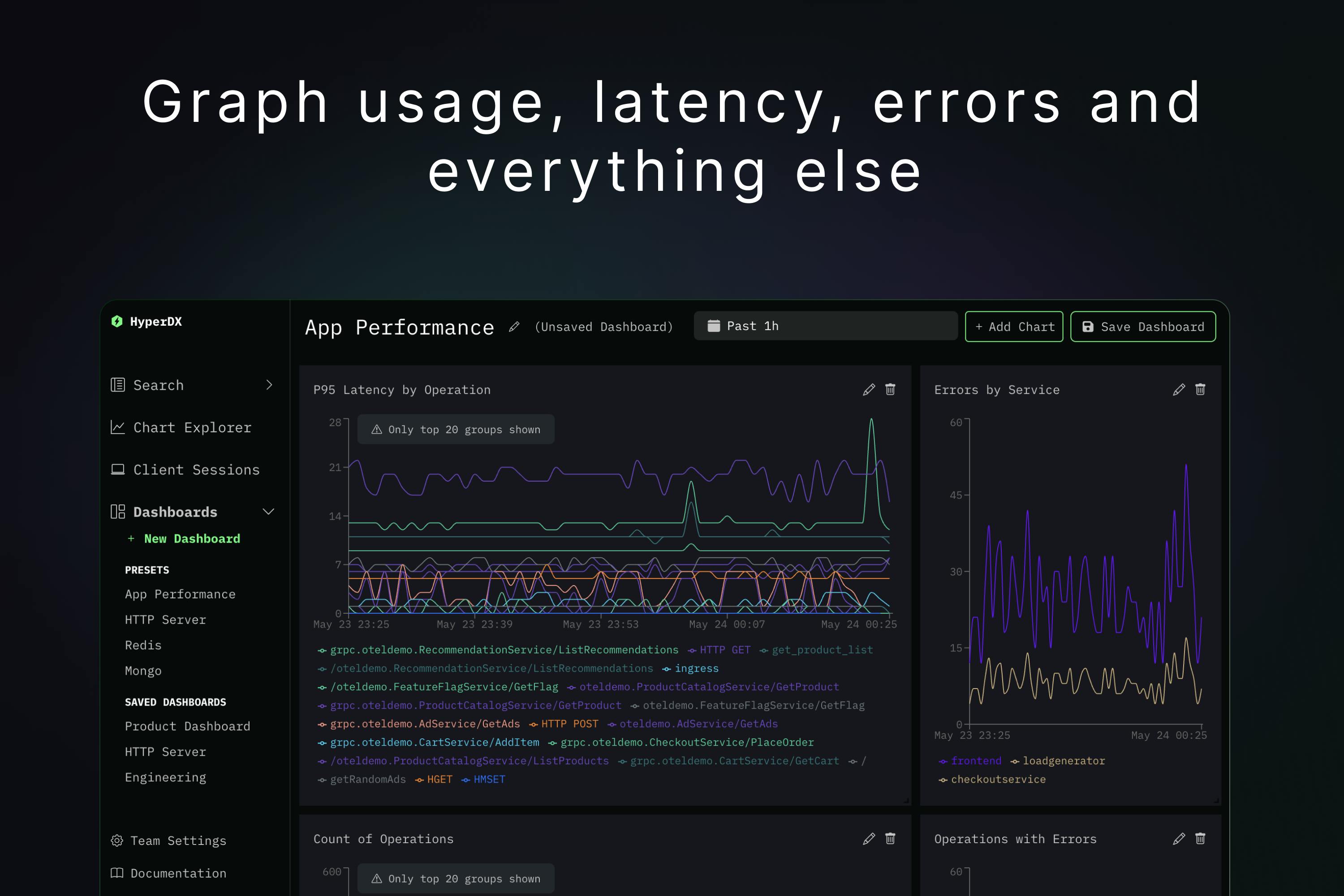Toggle ingress series in latency legend
The image size is (1344, 896).
[690, 668]
